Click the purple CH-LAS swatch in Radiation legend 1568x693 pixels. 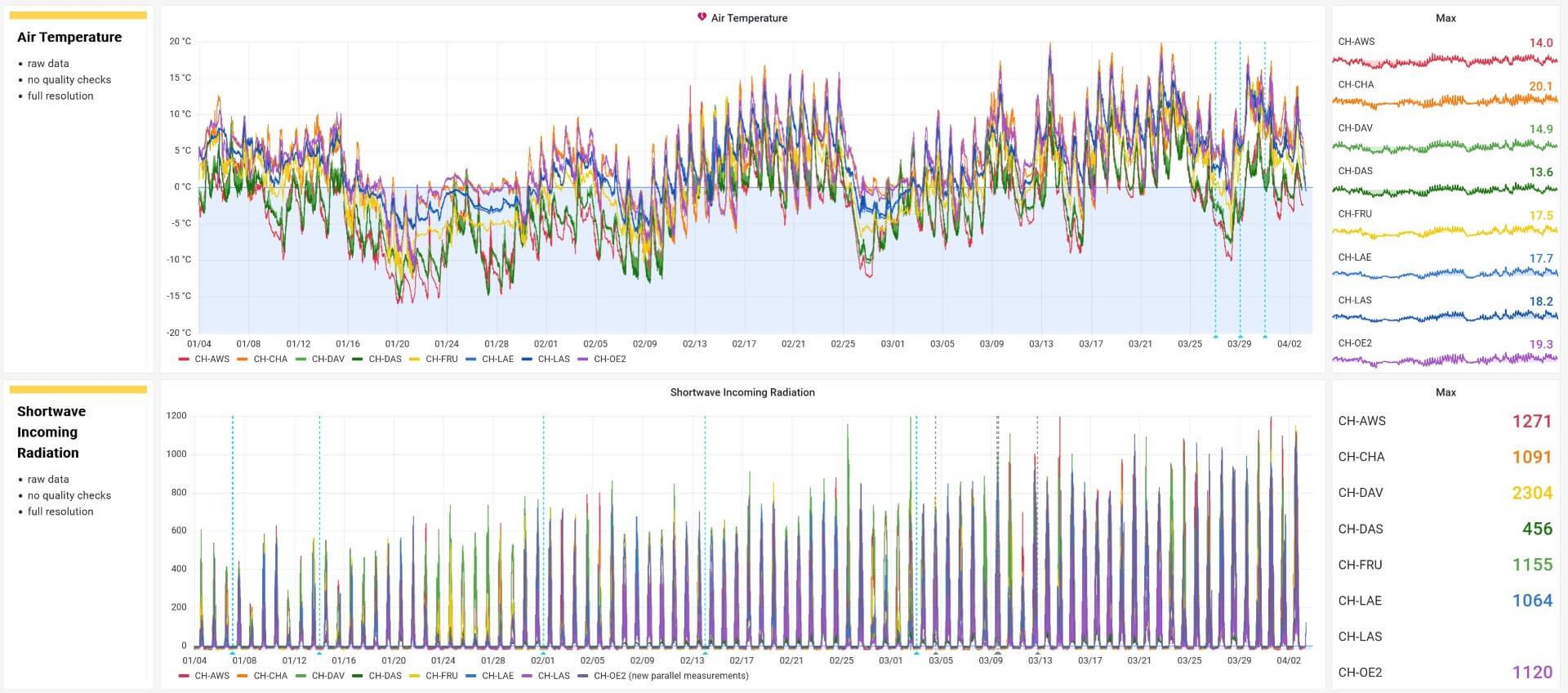527,676
